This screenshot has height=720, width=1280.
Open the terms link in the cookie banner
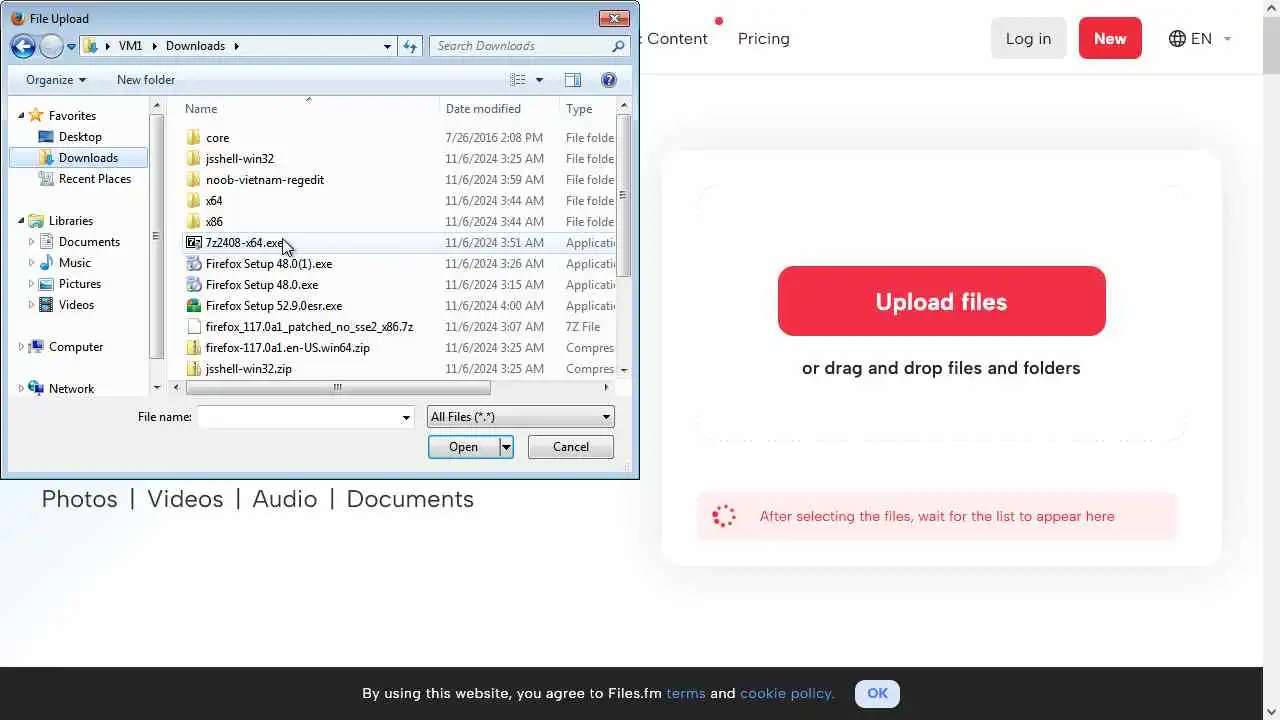click(686, 693)
